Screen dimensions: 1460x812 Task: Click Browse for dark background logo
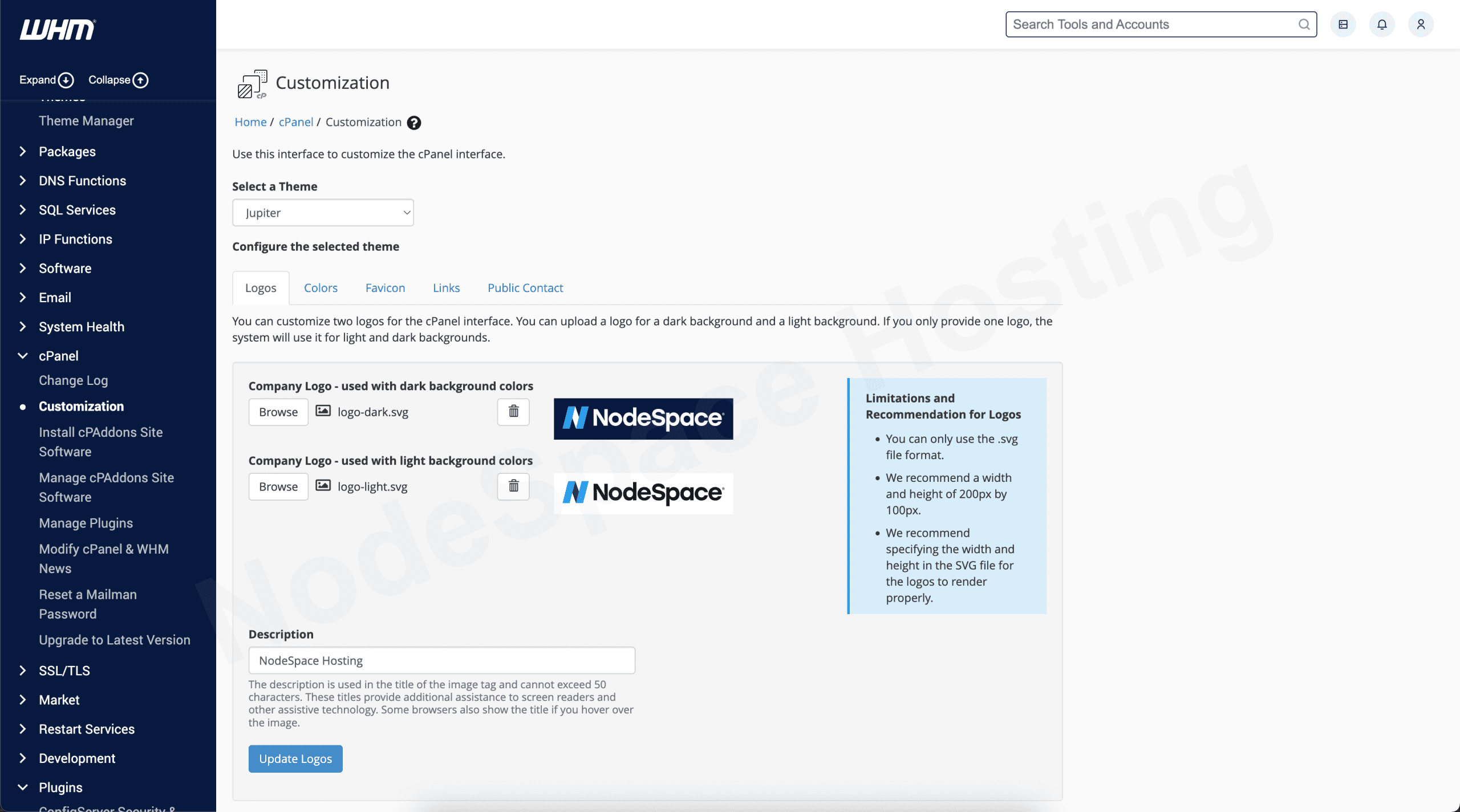[x=278, y=412]
